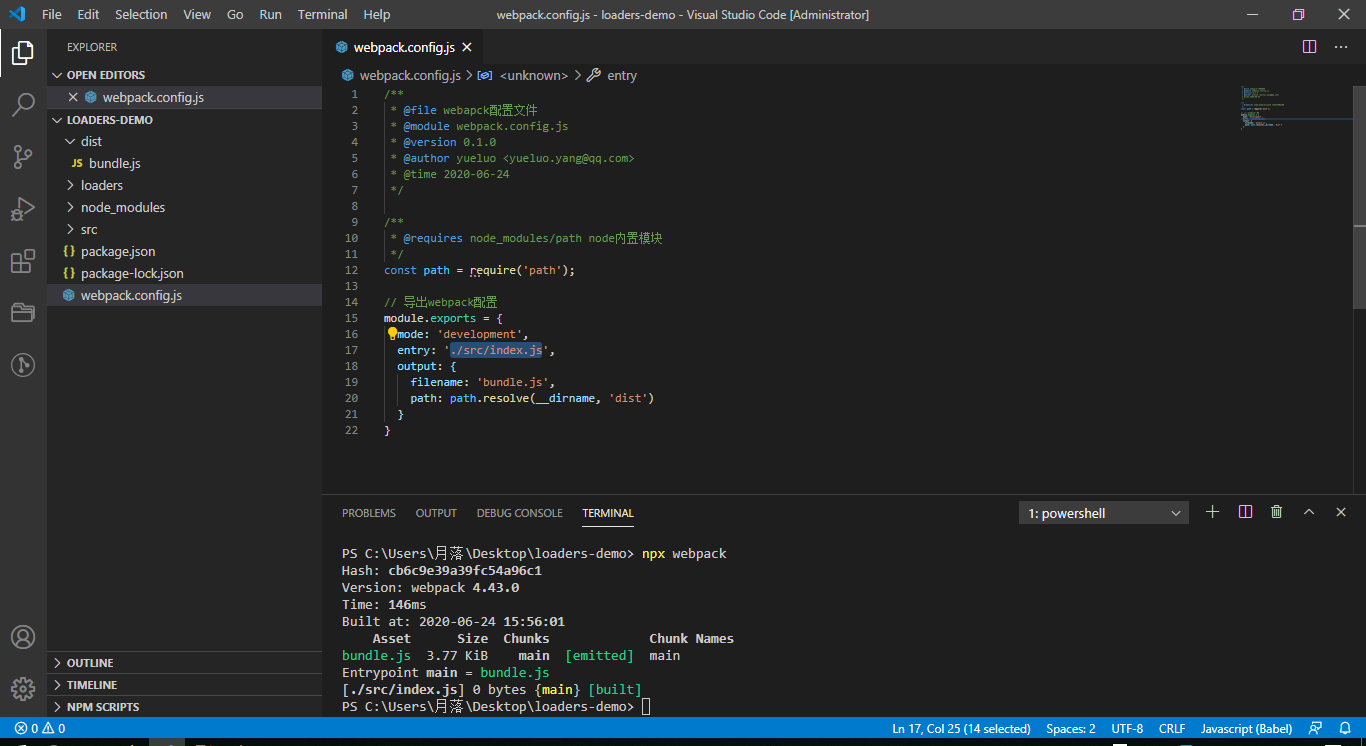Toggle indentation setting Spaces: 2
1366x746 pixels.
click(1070, 729)
